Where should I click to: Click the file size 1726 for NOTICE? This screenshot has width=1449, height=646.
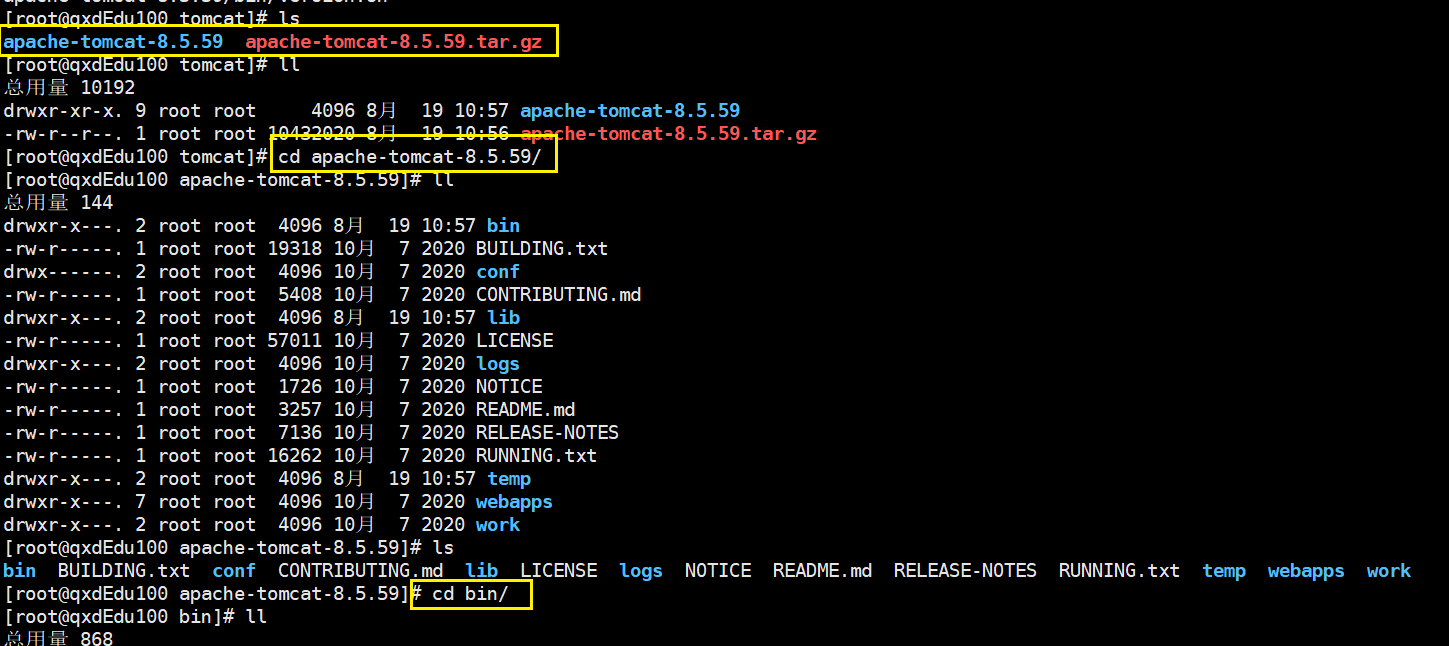pyautogui.click(x=300, y=387)
